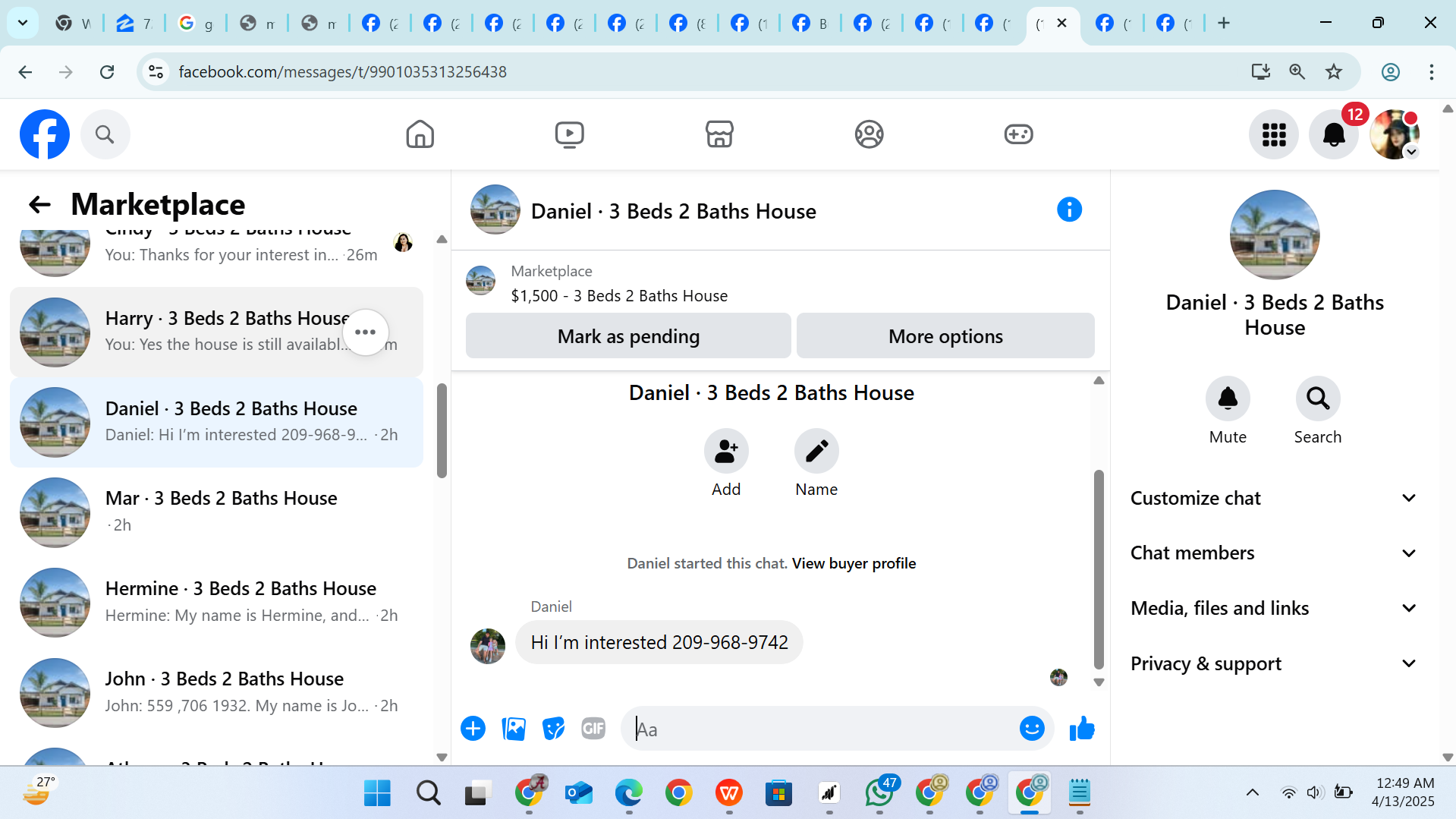Open the Facebook menu grid icon

(1274, 134)
